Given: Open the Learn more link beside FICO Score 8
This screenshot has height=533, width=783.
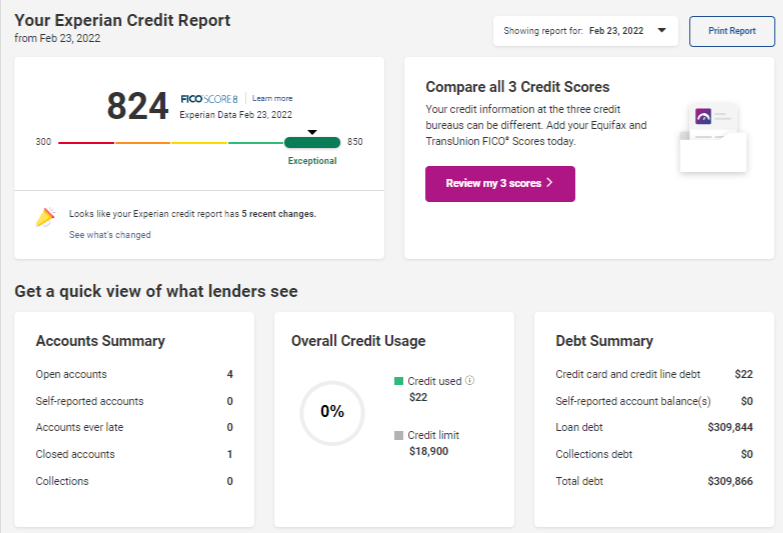Looking at the screenshot, I should 272,98.
